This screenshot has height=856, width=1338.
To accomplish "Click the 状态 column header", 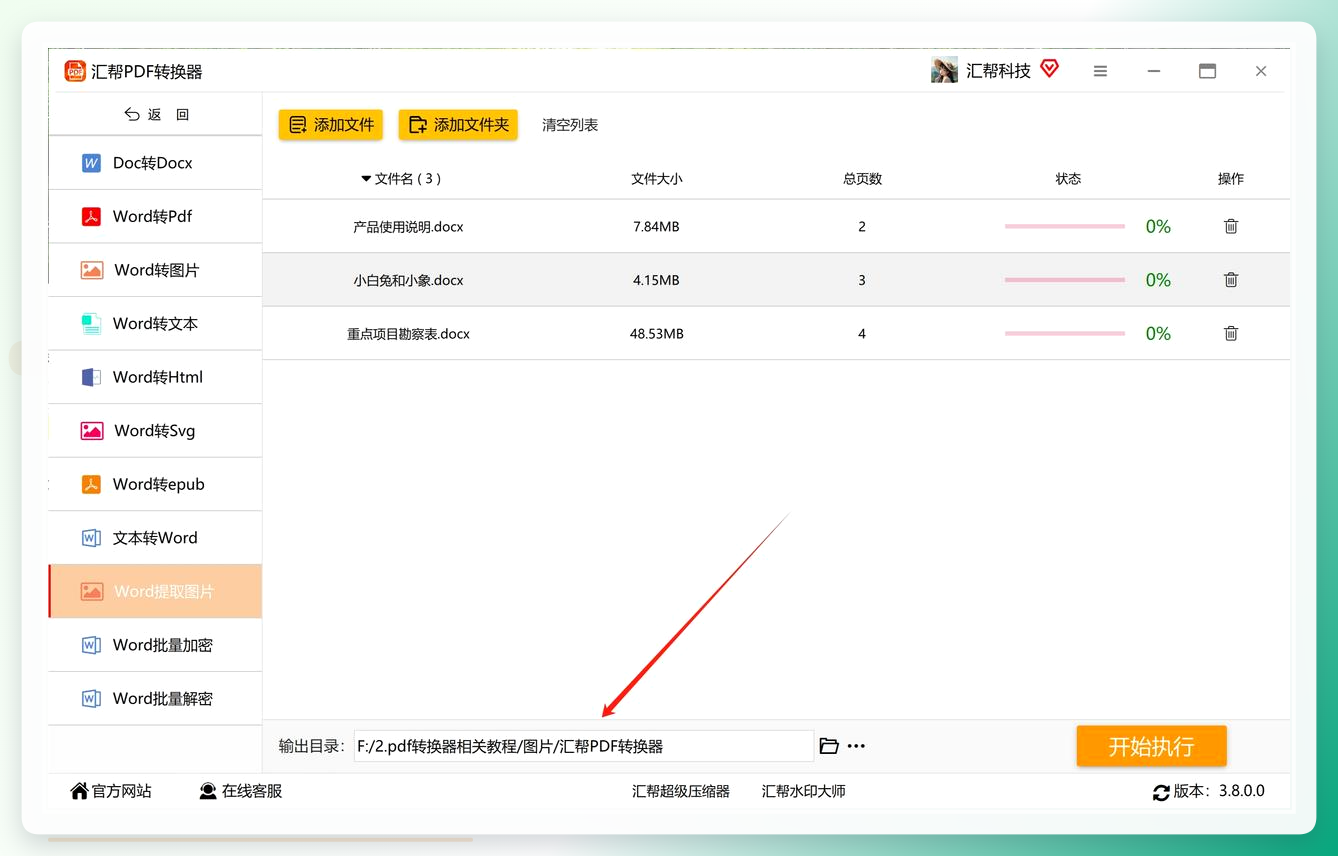I will [x=1068, y=179].
